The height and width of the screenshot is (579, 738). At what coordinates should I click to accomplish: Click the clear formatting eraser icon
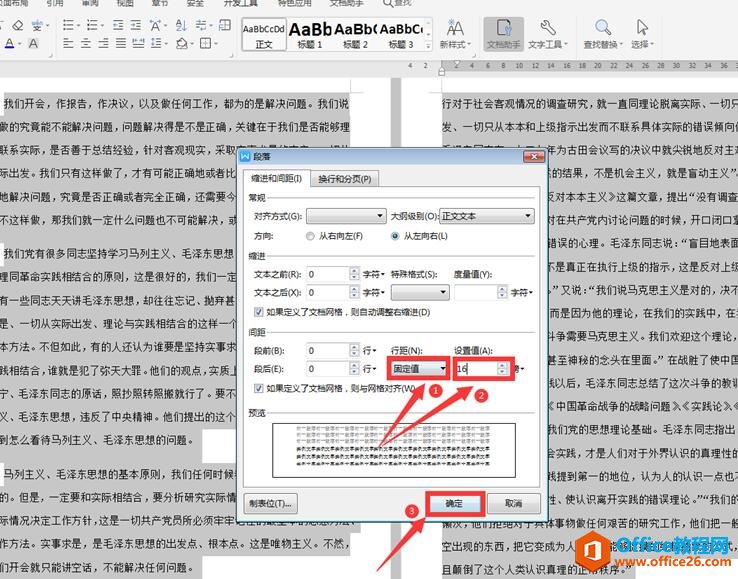(17, 25)
